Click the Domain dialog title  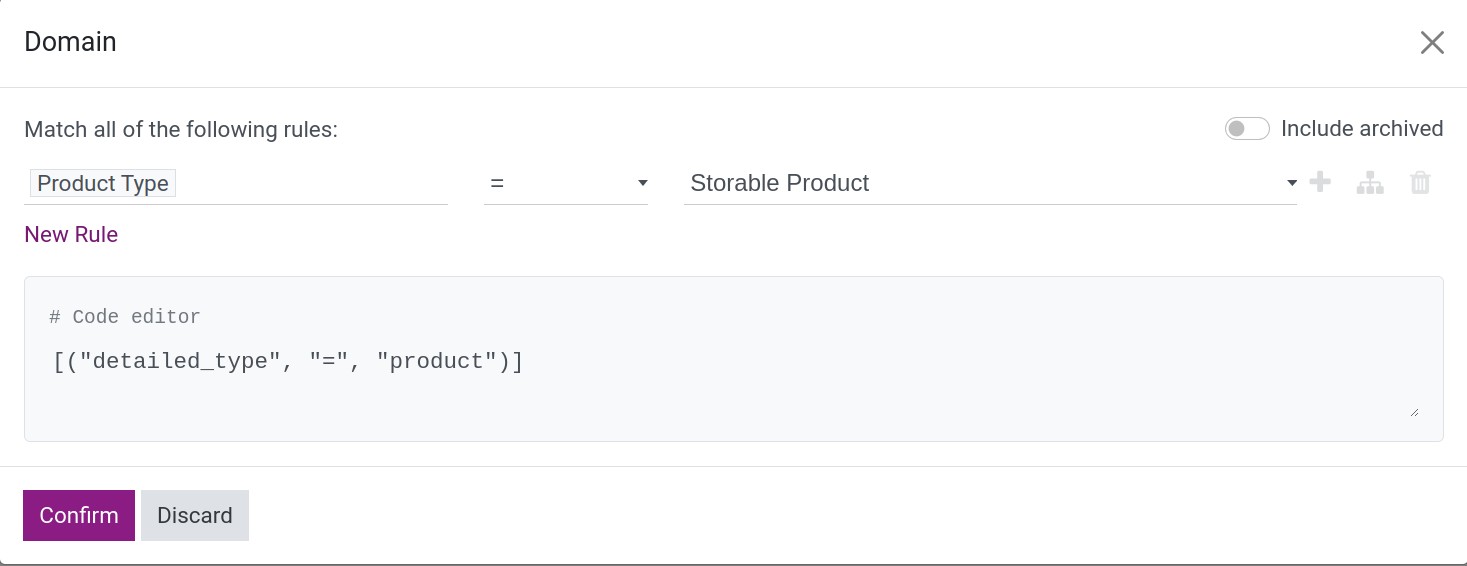(x=70, y=42)
